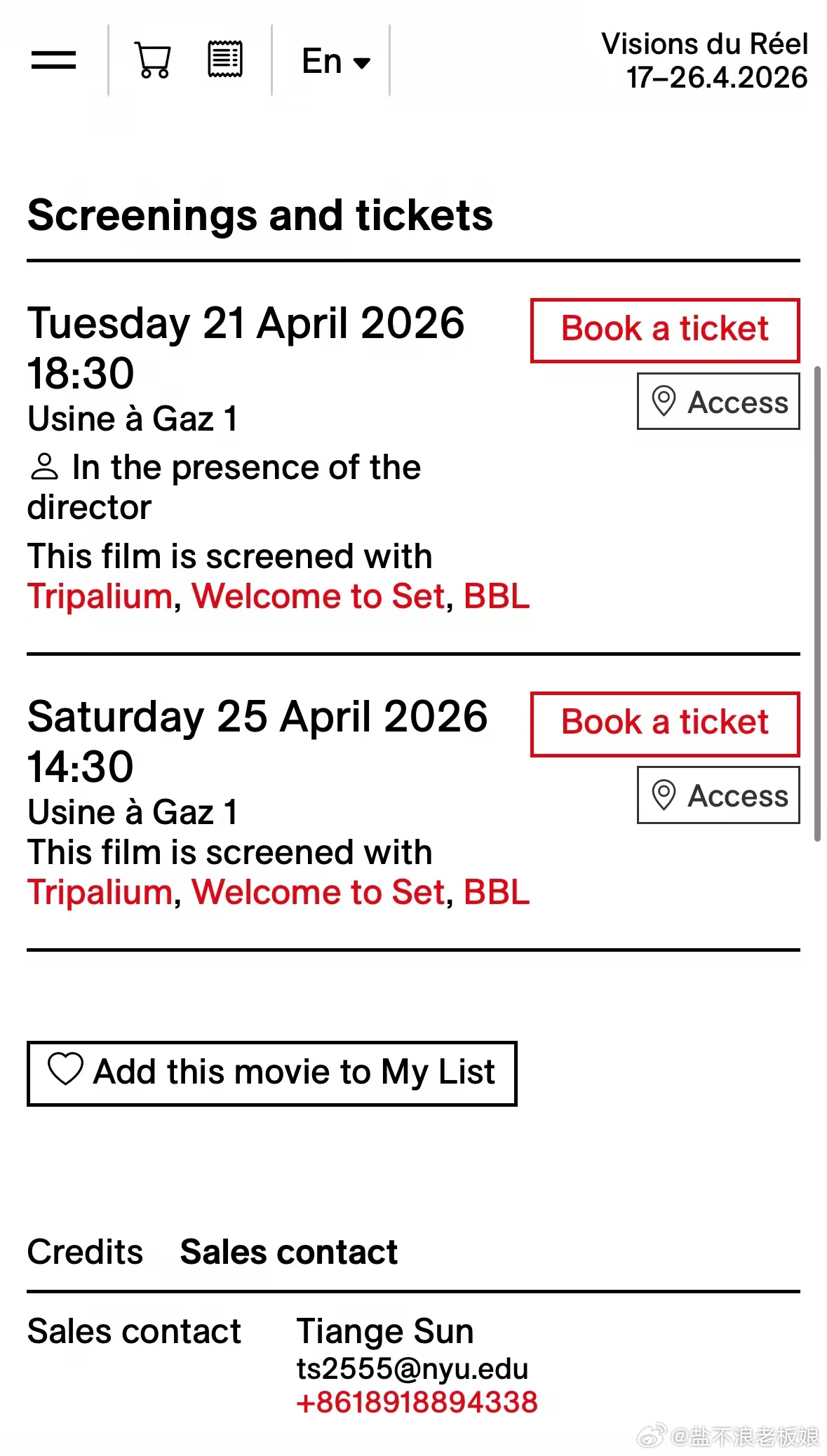Click location pin icon in Tuesday Access button

(x=664, y=401)
